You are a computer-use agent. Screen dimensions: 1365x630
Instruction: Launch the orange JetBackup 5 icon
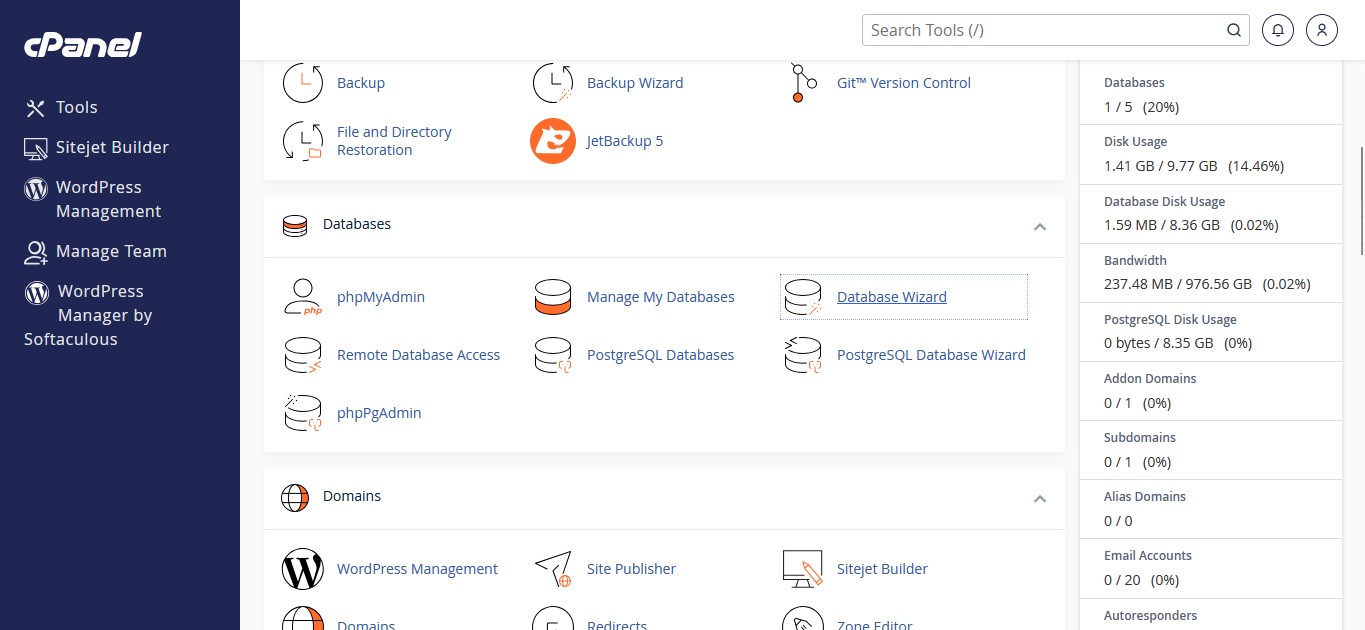tap(553, 141)
